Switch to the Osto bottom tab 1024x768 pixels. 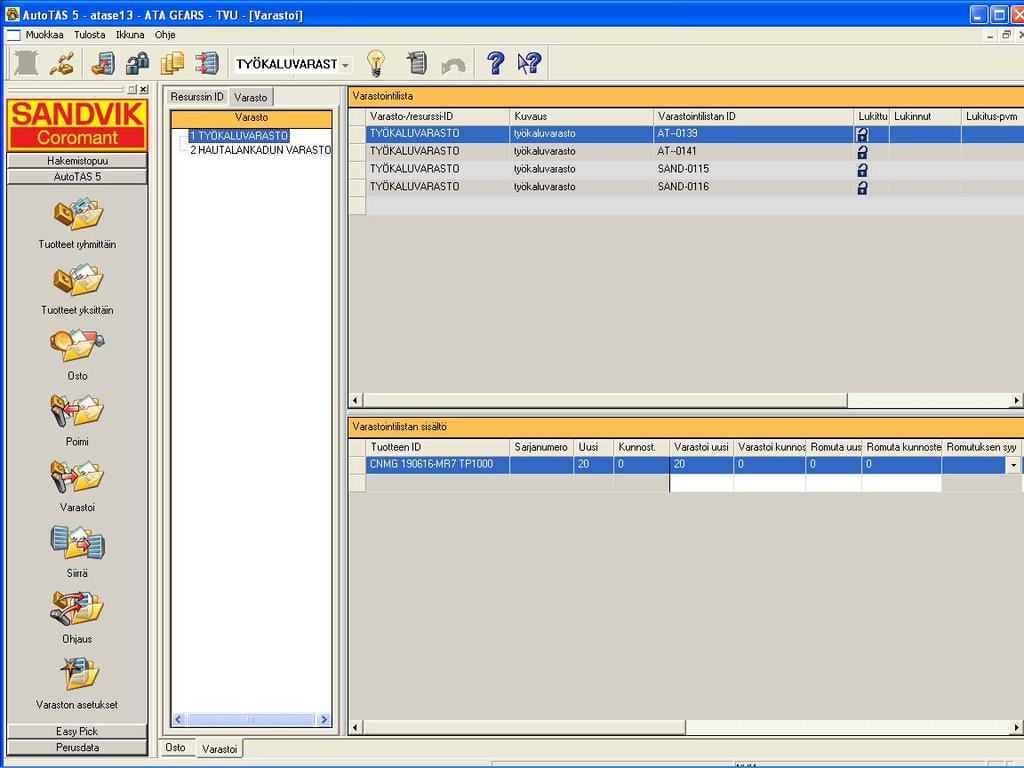point(175,747)
